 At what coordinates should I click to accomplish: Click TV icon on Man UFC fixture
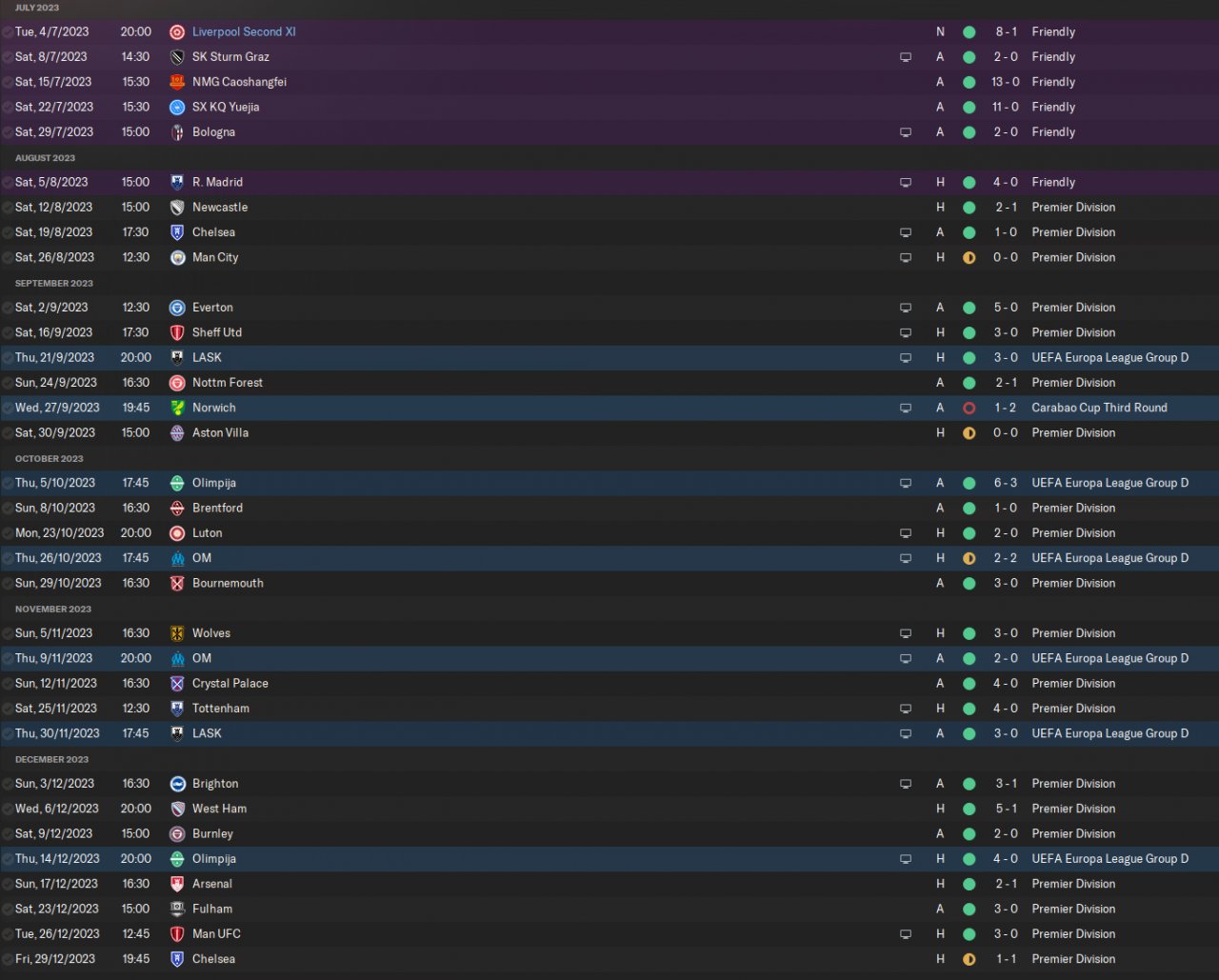[906, 934]
